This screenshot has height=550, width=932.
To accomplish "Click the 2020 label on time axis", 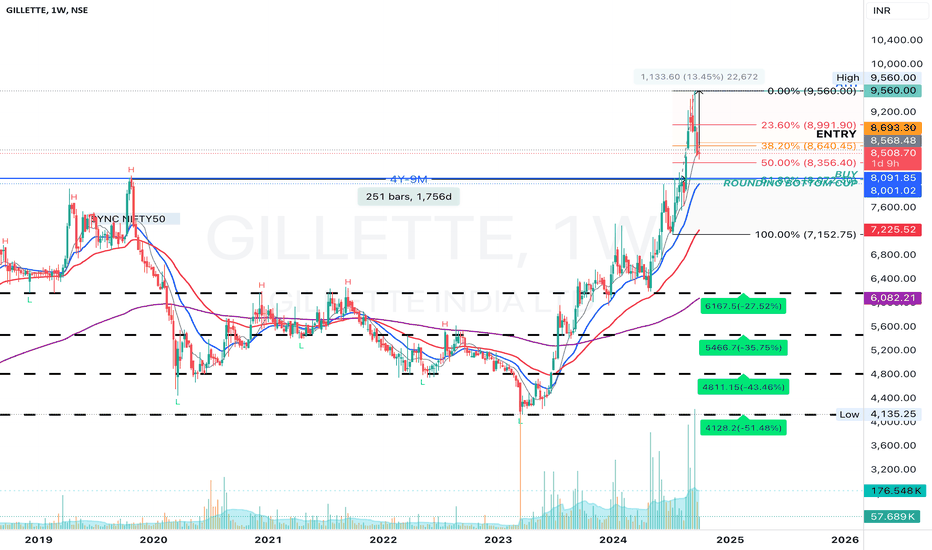I will 153,539.
